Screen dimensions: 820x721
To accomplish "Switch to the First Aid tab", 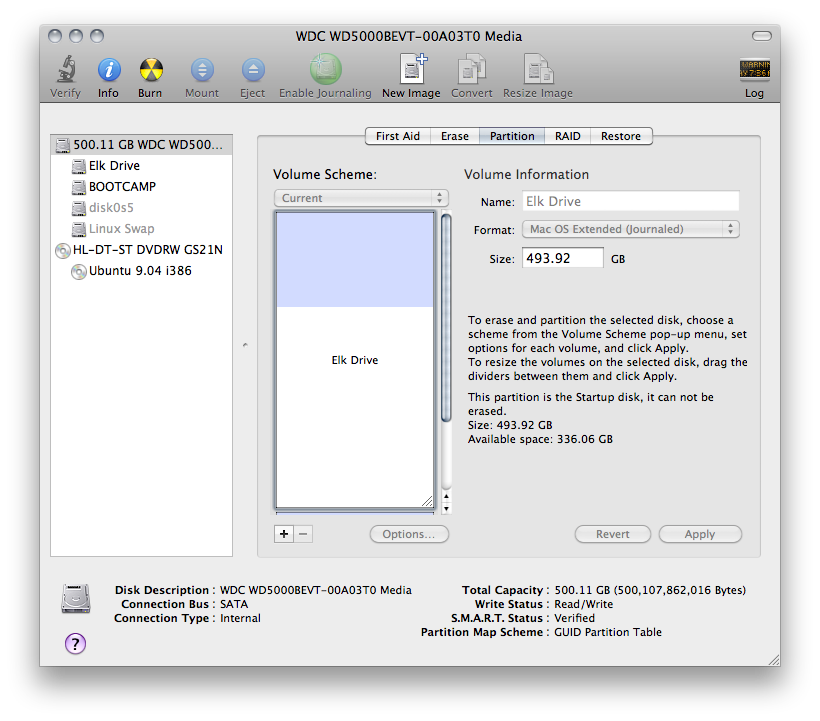I will pos(397,136).
